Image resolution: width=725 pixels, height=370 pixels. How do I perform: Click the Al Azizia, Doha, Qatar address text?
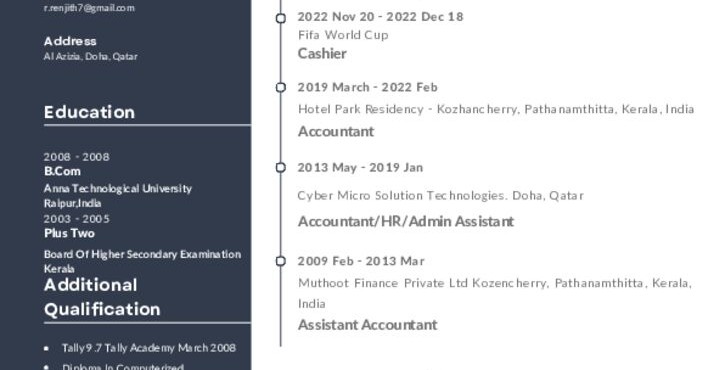(91, 56)
